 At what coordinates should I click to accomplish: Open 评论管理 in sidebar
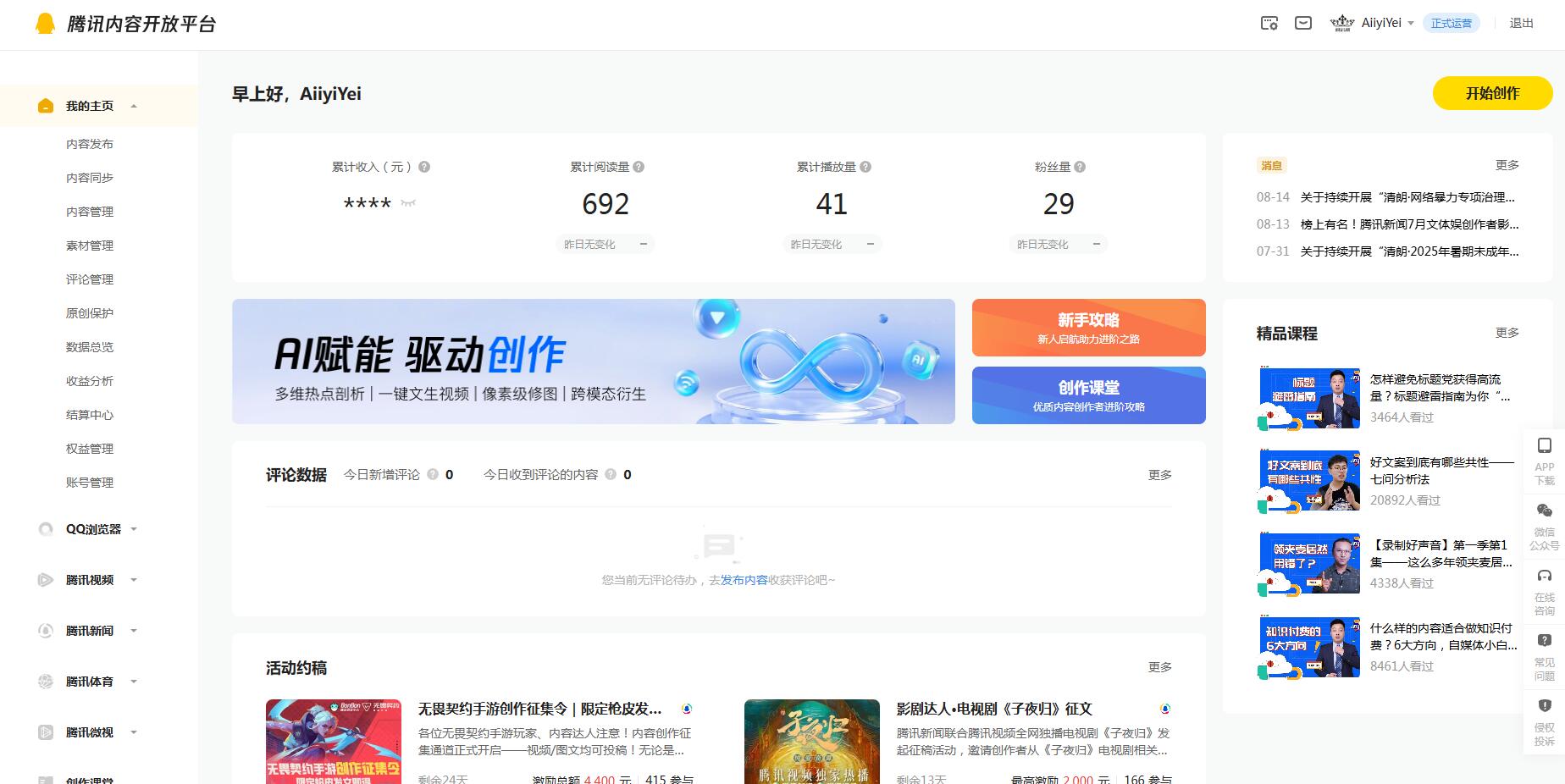click(x=90, y=279)
